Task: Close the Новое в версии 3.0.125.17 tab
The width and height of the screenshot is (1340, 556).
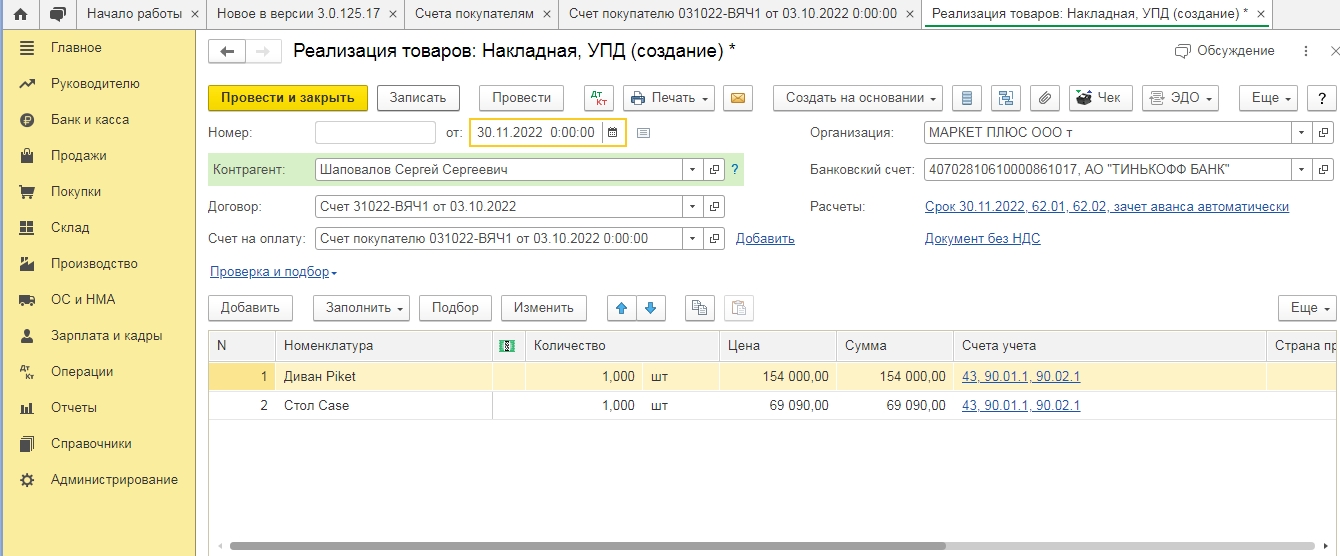Action: 393,15
